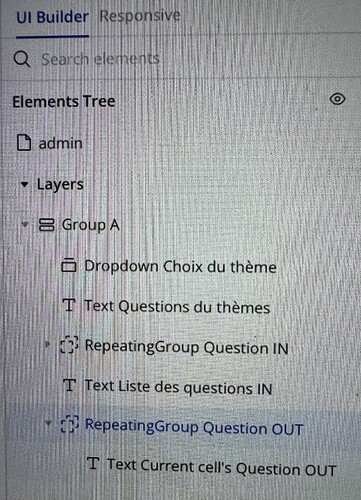Collapse the Layers section arrow

coord(24,184)
